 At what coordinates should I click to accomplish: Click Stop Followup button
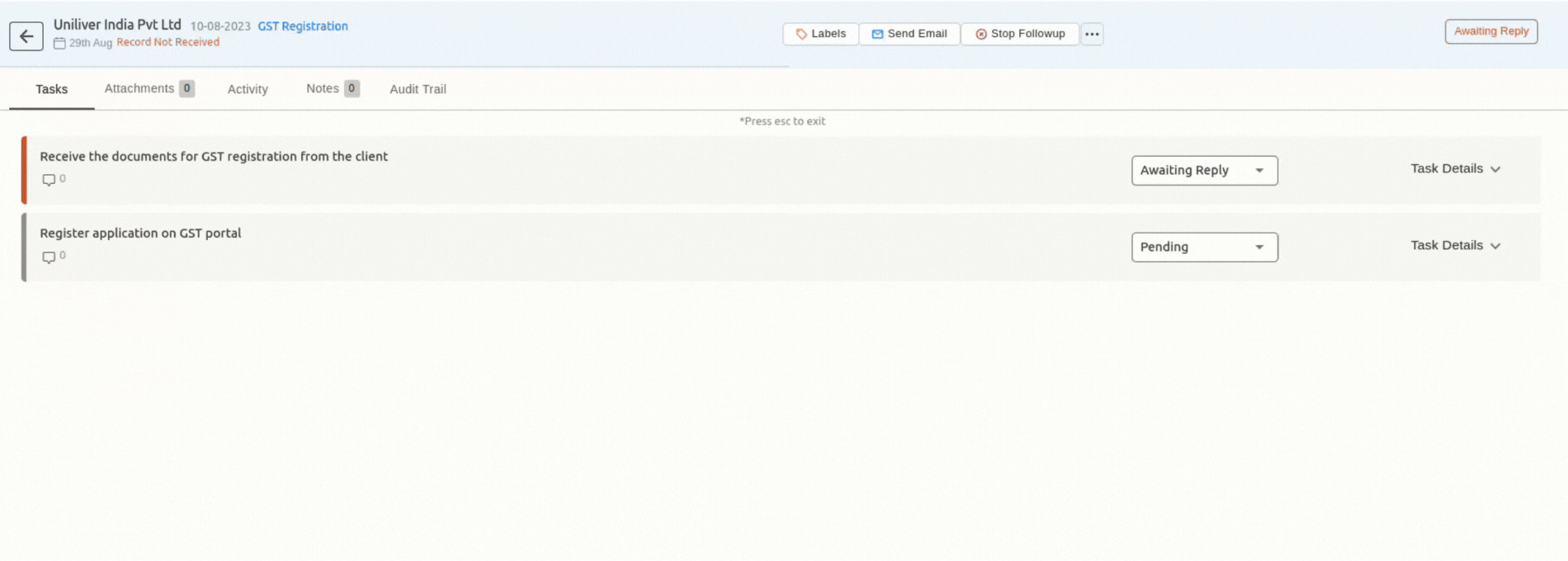pyautogui.click(x=1020, y=34)
